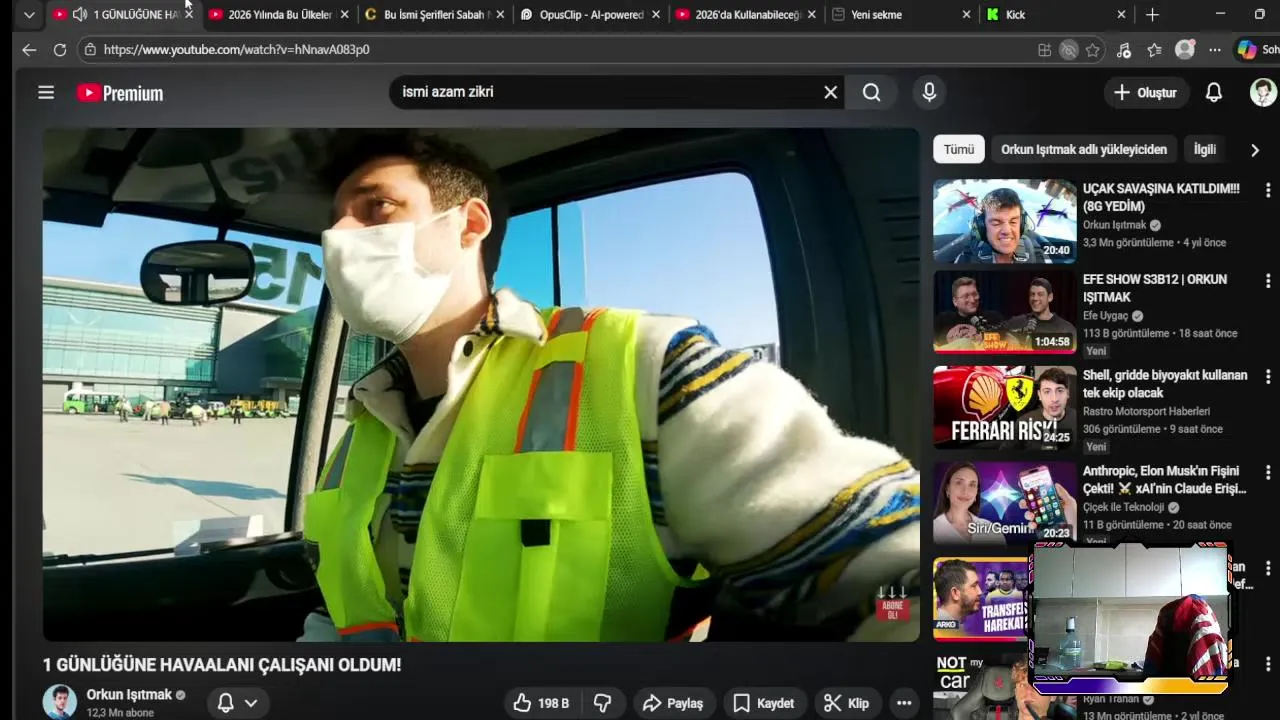Dislike the video

pyautogui.click(x=602, y=703)
